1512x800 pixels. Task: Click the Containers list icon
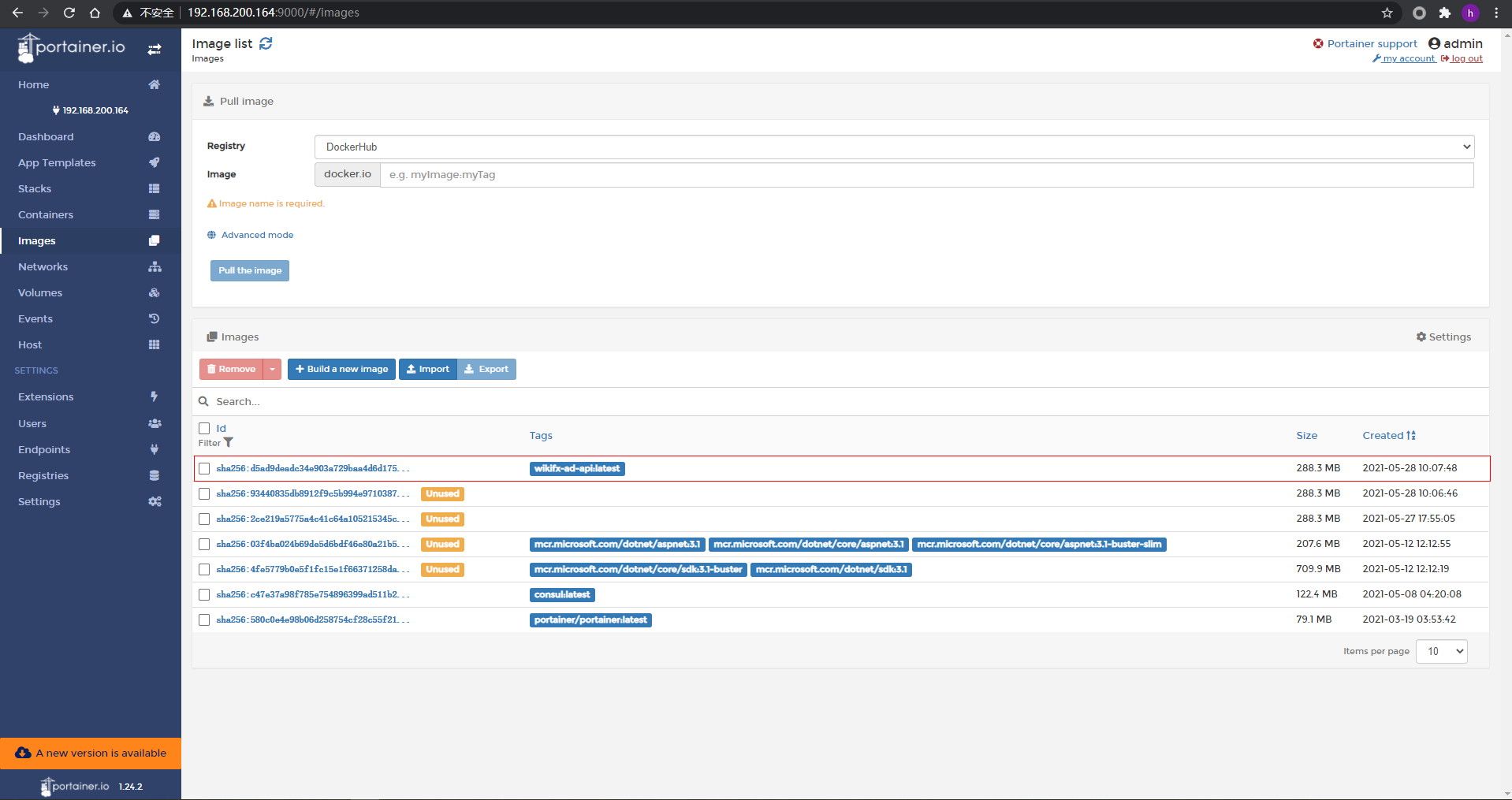click(x=155, y=214)
